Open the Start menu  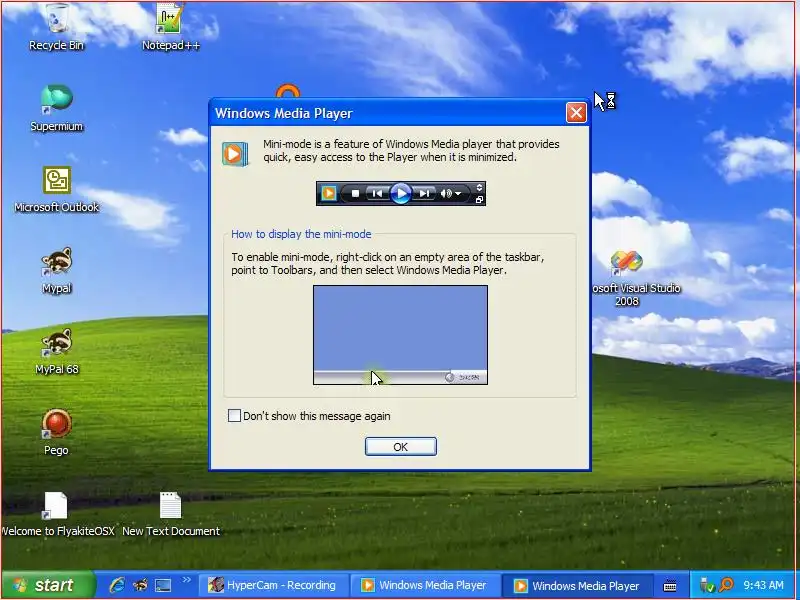point(48,585)
